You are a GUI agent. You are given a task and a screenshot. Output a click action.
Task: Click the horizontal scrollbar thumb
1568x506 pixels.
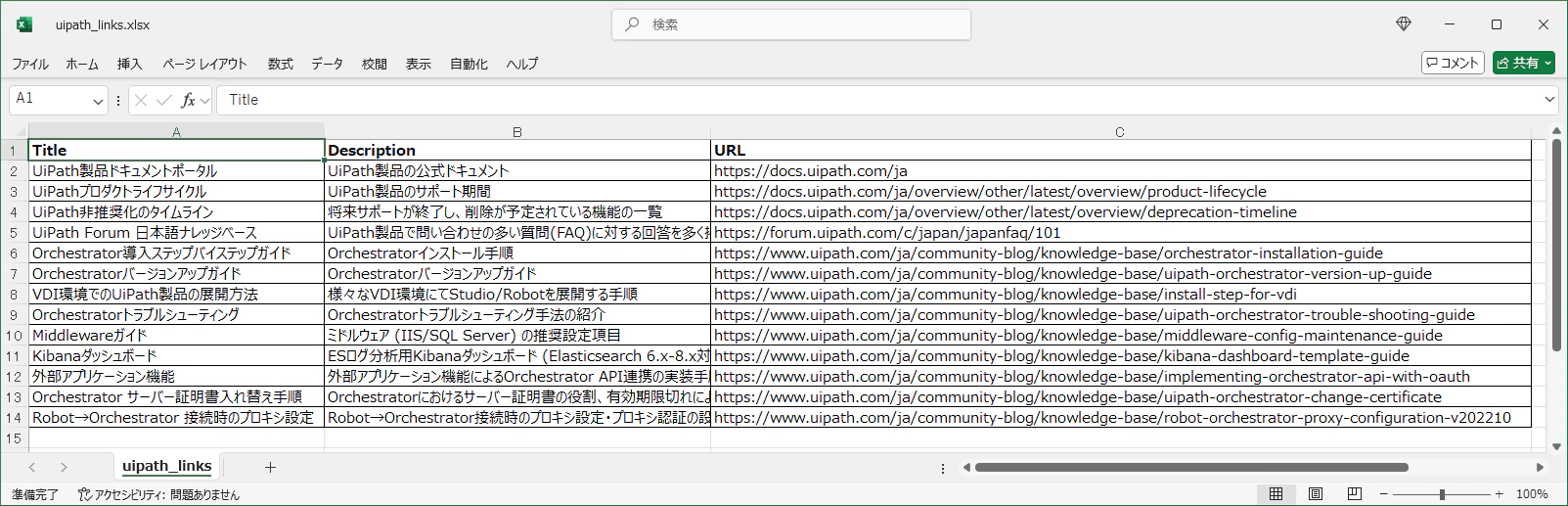point(1191,468)
